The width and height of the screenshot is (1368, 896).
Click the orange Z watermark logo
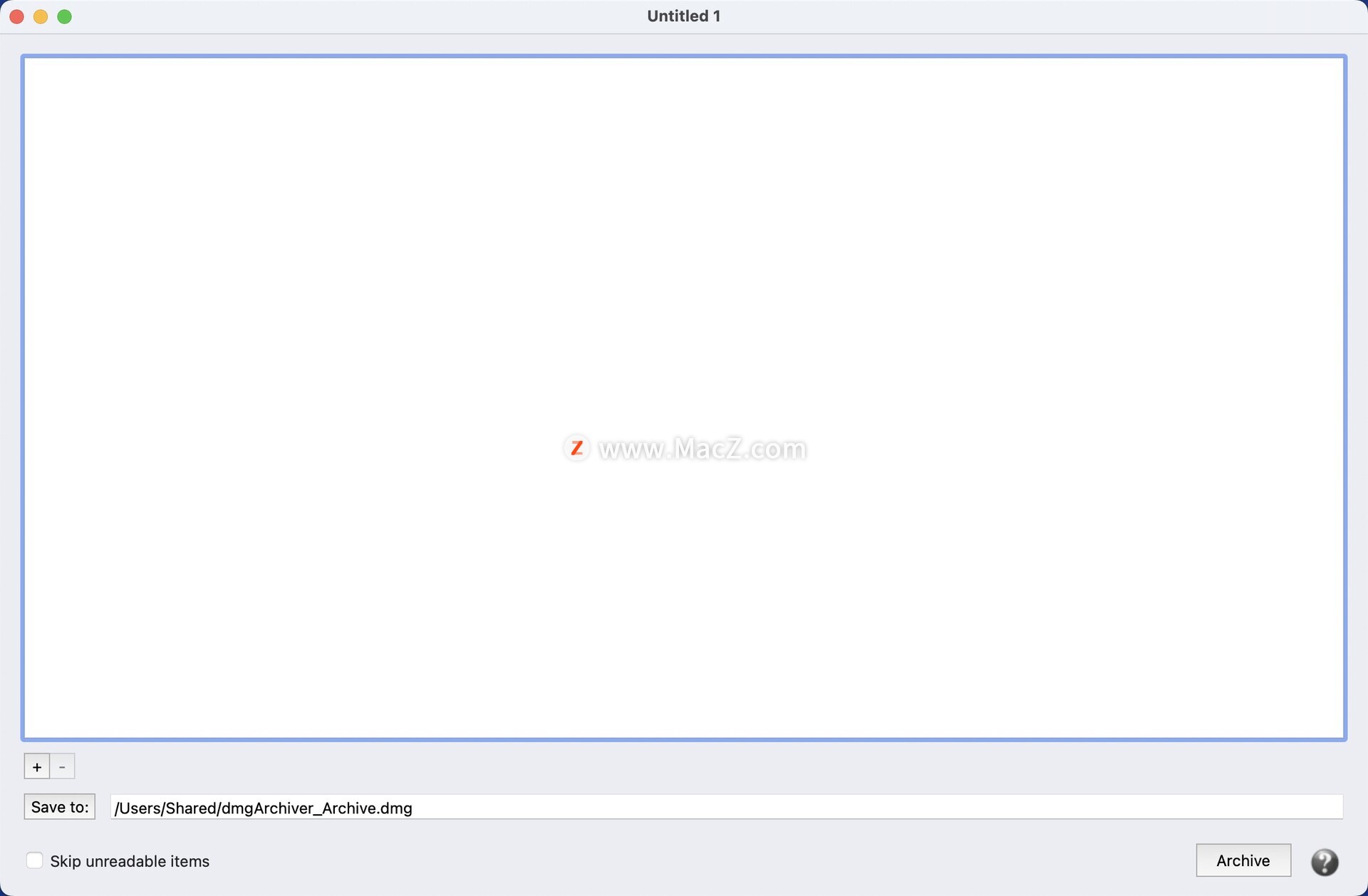point(576,448)
